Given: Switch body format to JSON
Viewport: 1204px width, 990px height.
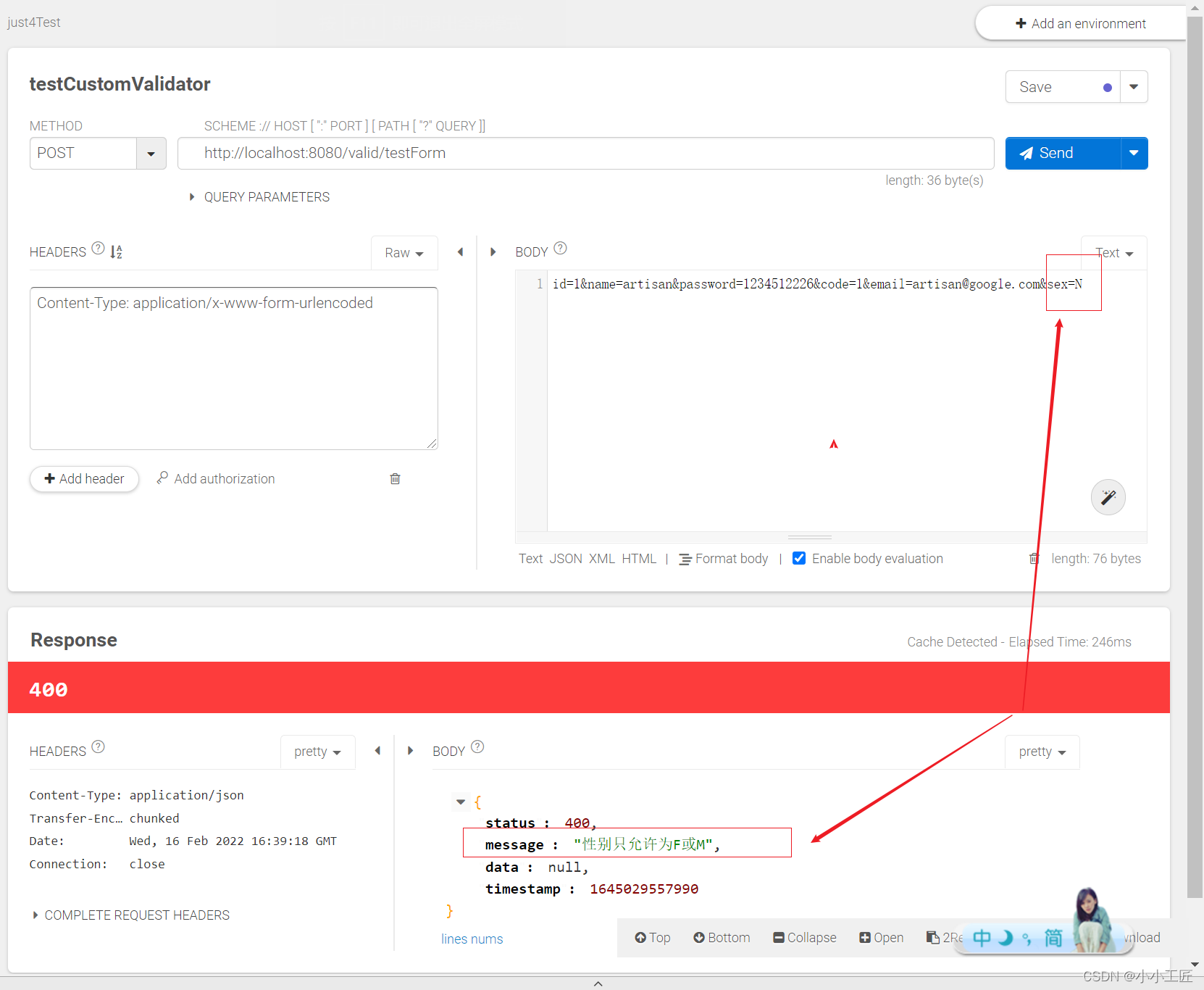Looking at the screenshot, I should click(x=566, y=559).
